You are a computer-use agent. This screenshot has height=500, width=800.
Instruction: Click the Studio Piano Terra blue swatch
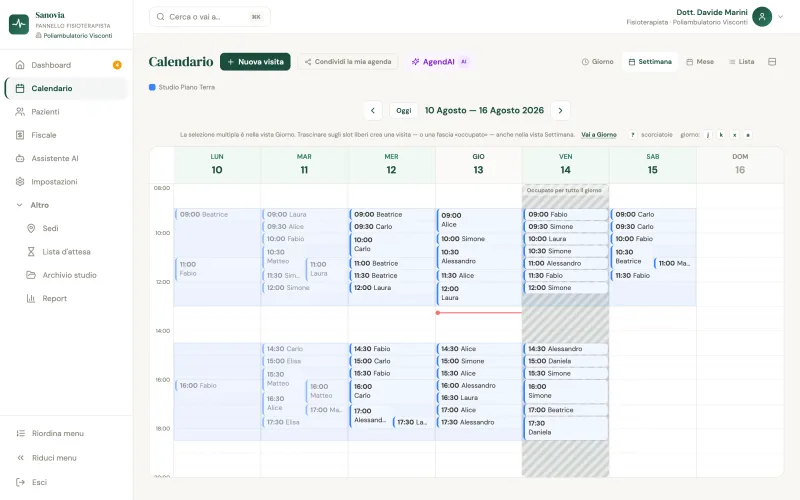(152, 87)
